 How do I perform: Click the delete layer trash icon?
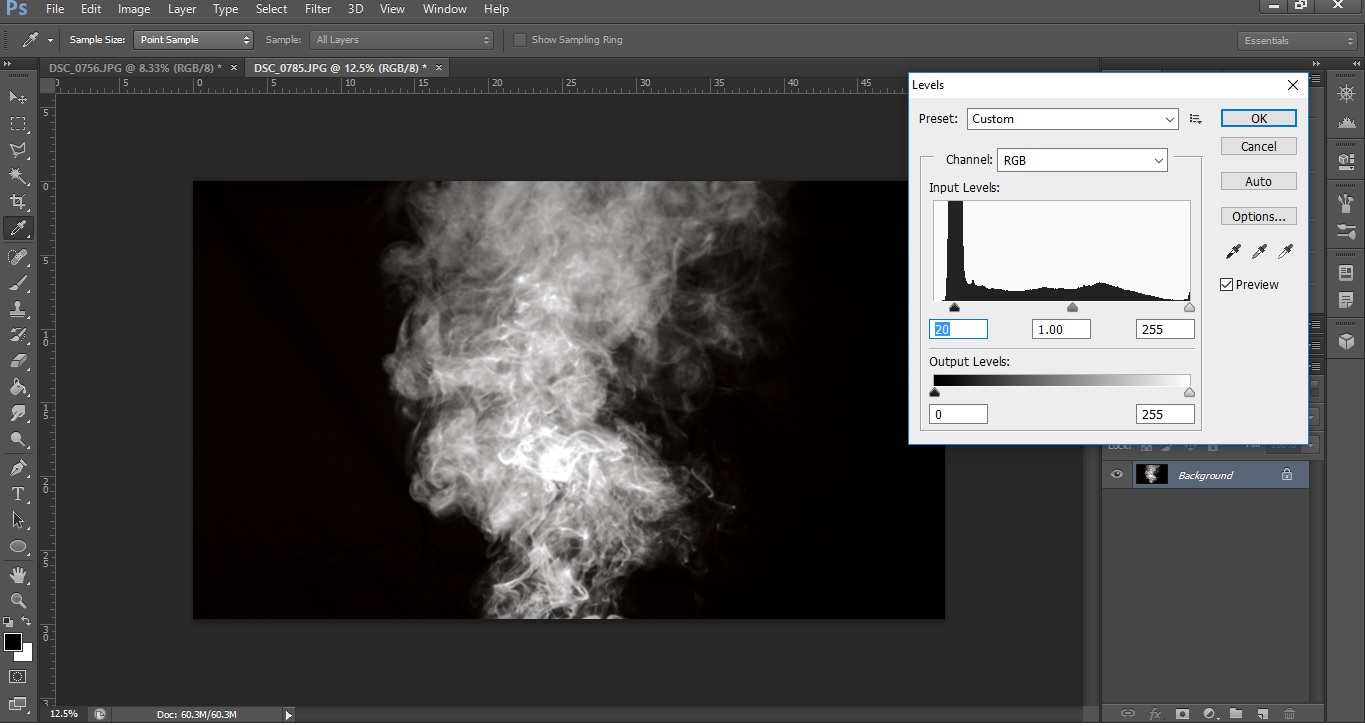[x=1289, y=714]
